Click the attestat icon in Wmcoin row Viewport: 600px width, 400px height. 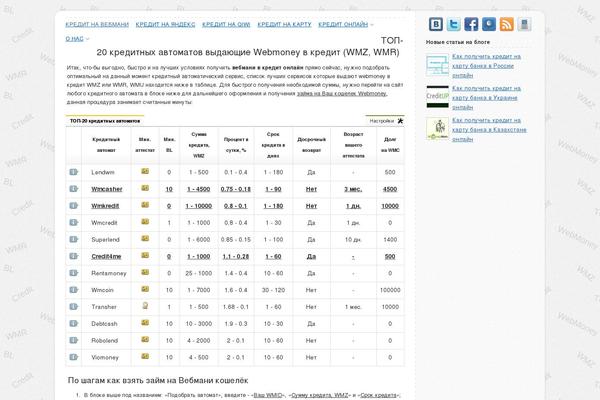click(x=145, y=289)
